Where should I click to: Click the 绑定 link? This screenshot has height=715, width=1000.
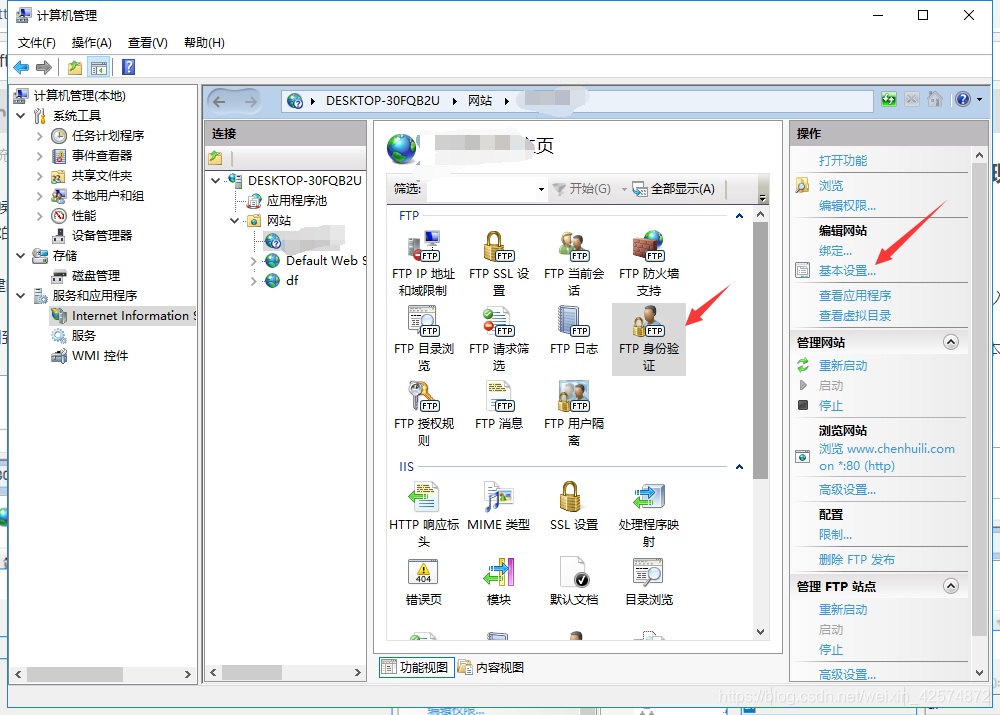[x=835, y=251]
